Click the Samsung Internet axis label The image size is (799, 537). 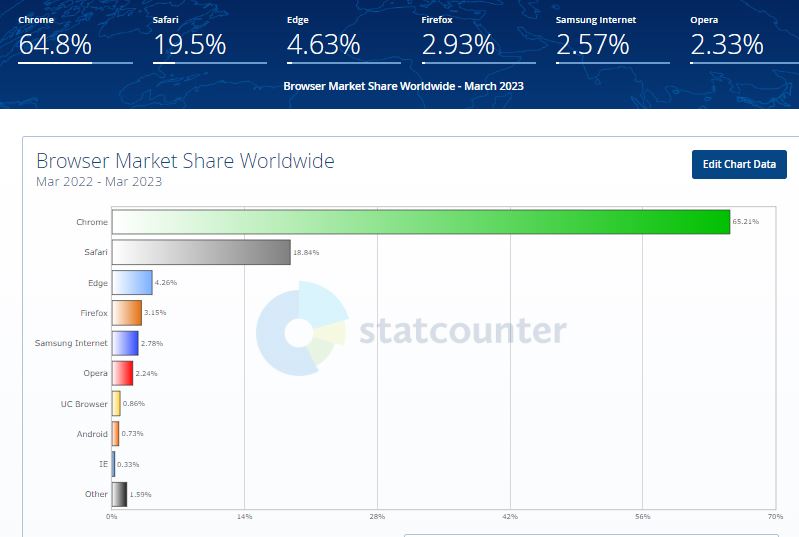[x=71, y=343]
